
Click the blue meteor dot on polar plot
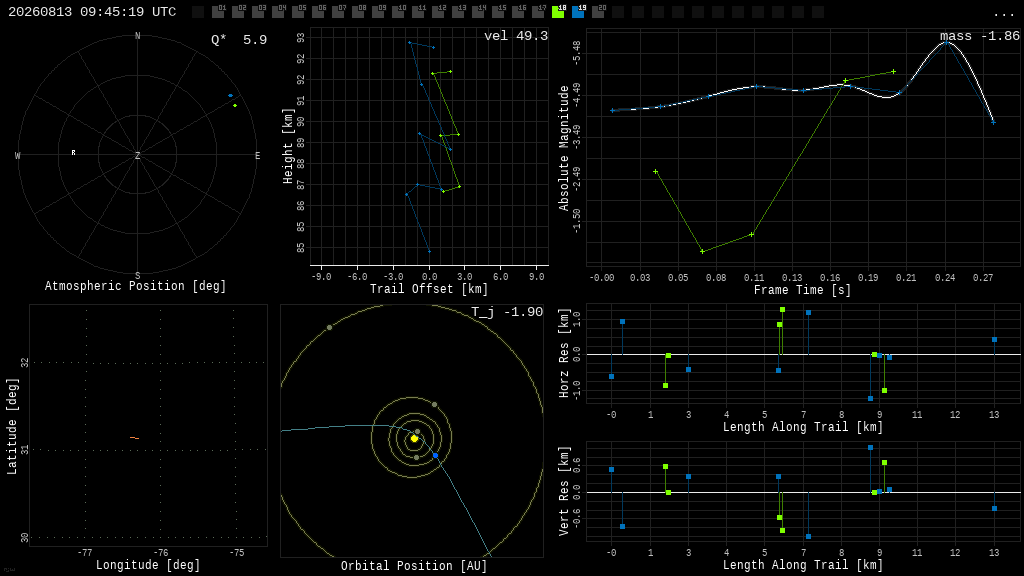point(231,95)
